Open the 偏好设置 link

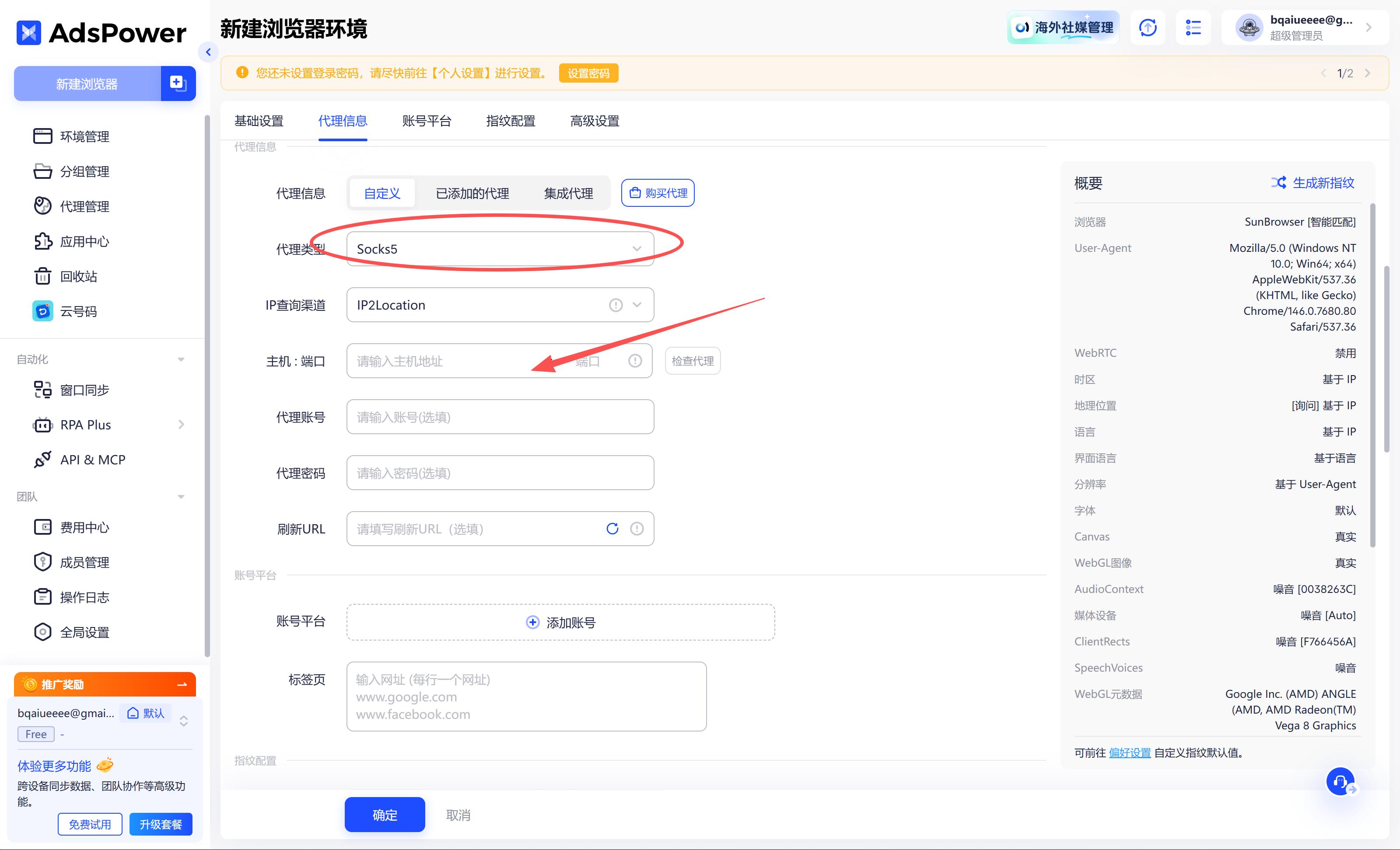pyautogui.click(x=1129, y=753)
